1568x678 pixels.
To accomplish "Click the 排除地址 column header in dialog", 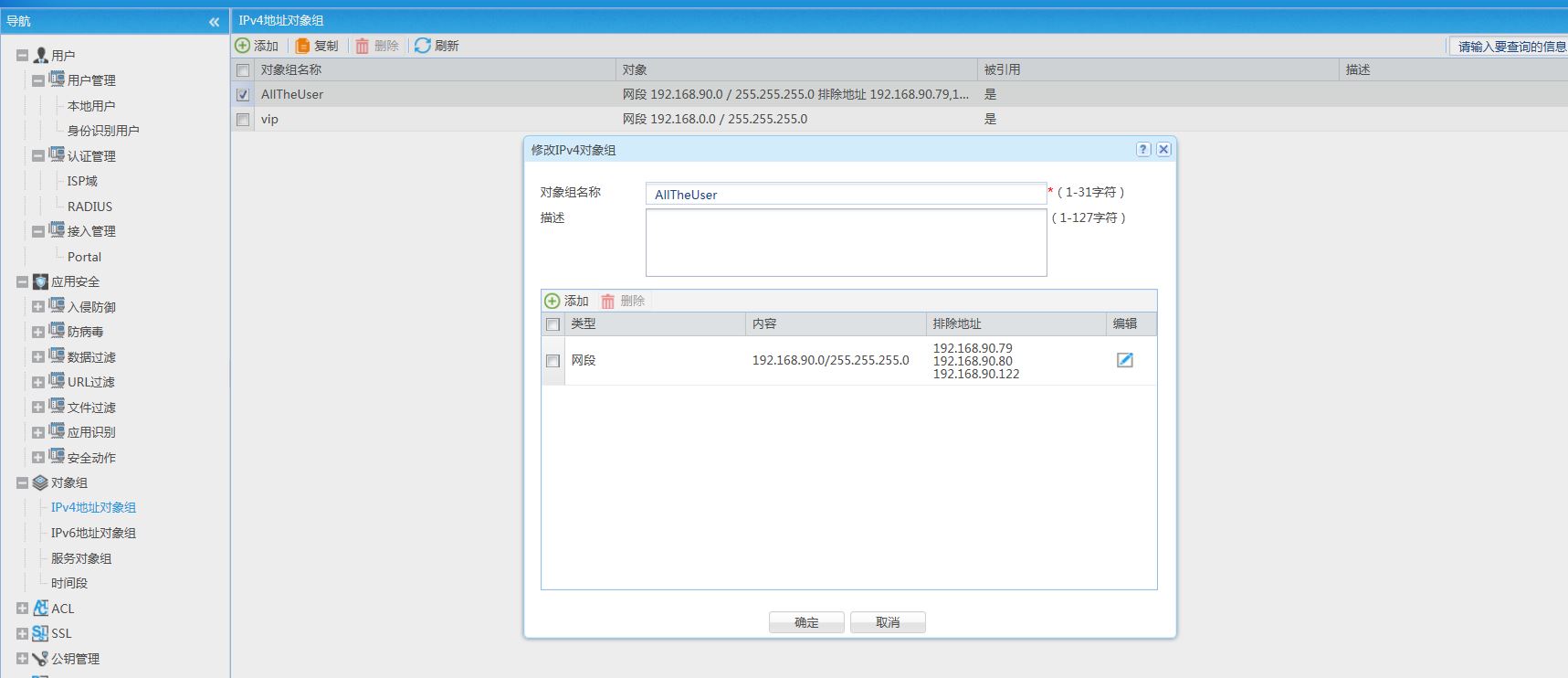I will pyautogui.click(x=1016, y=323).
